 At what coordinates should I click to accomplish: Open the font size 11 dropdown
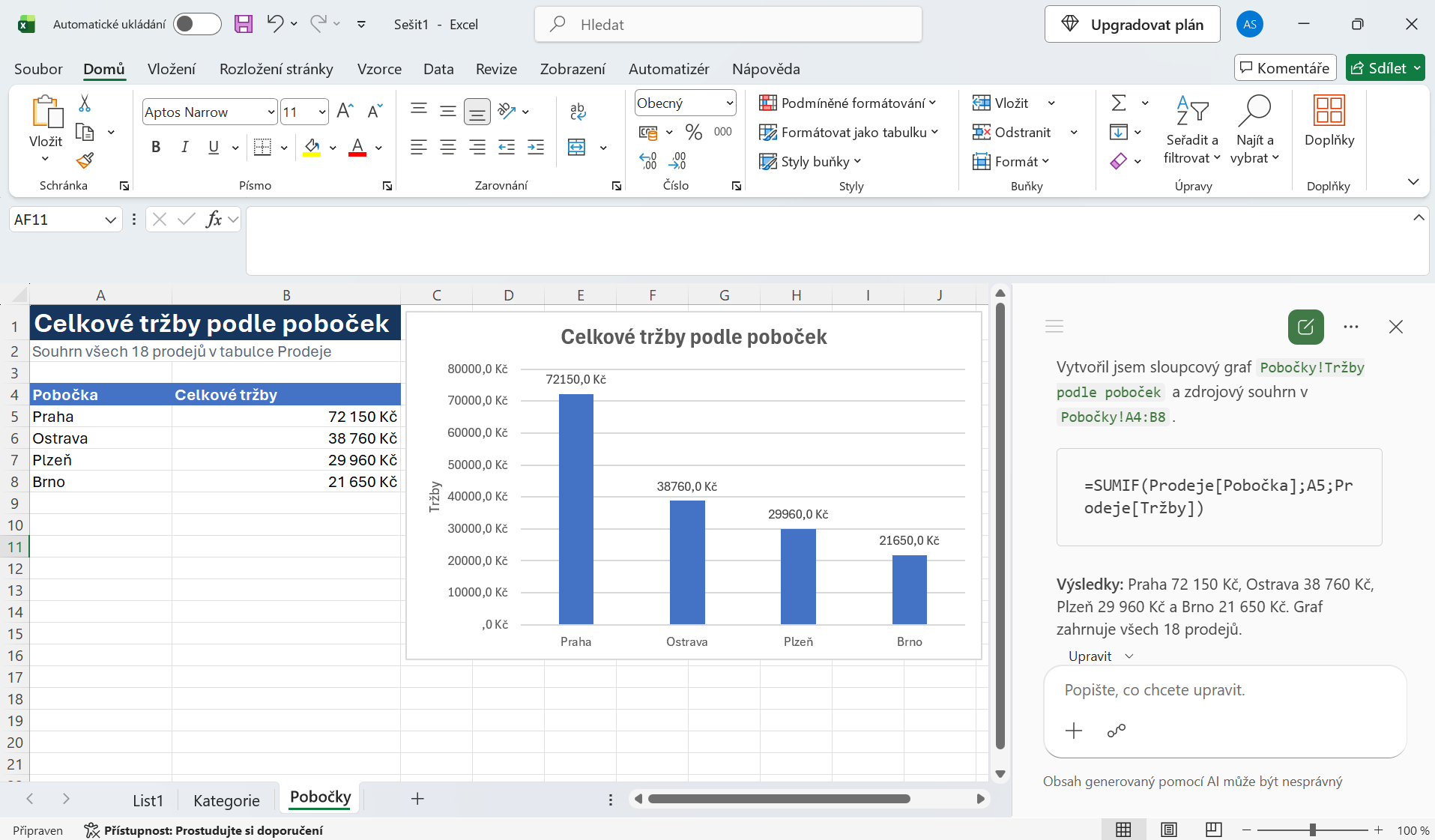click(322, 112)
